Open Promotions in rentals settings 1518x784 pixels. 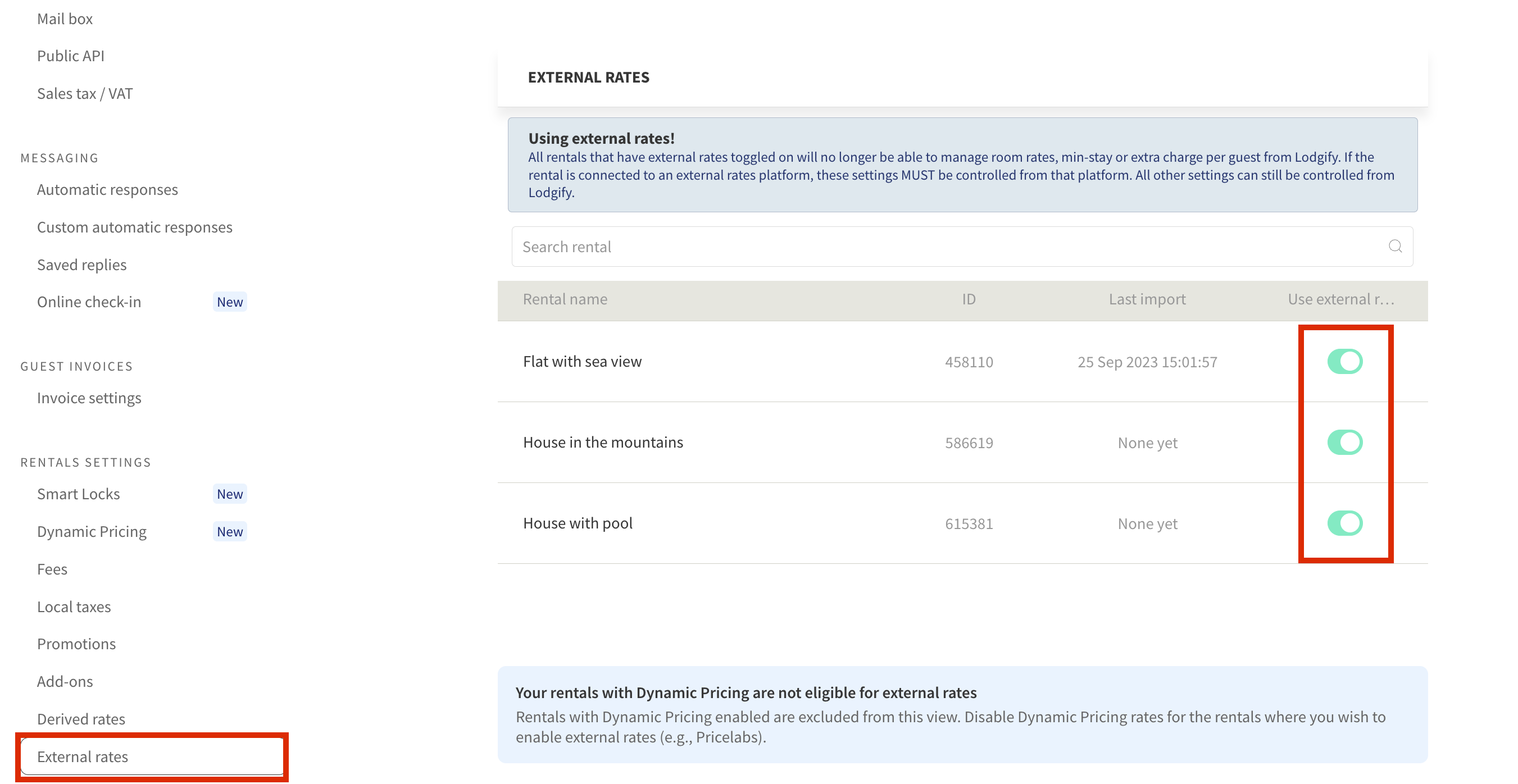(x=76, y=644)
